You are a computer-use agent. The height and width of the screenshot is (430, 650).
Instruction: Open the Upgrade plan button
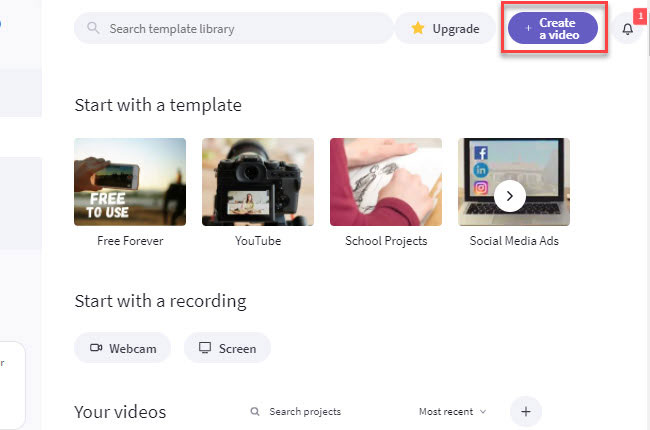(445, 29)
